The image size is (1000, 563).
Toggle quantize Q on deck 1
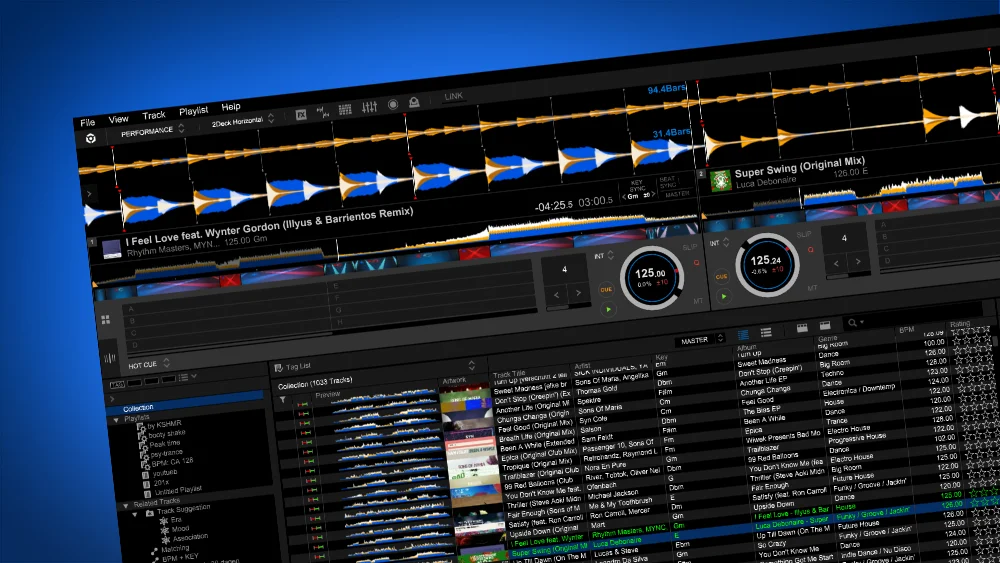point(697,262)
